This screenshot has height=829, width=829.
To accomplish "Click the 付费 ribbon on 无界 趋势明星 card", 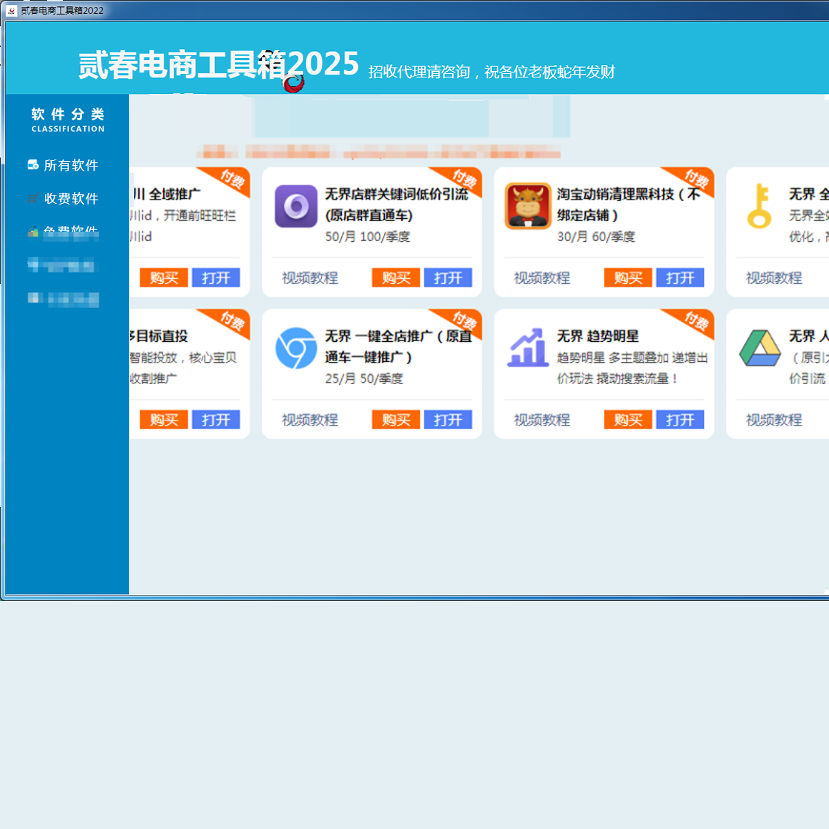I will pyautogui.click(x=695, y=321).
